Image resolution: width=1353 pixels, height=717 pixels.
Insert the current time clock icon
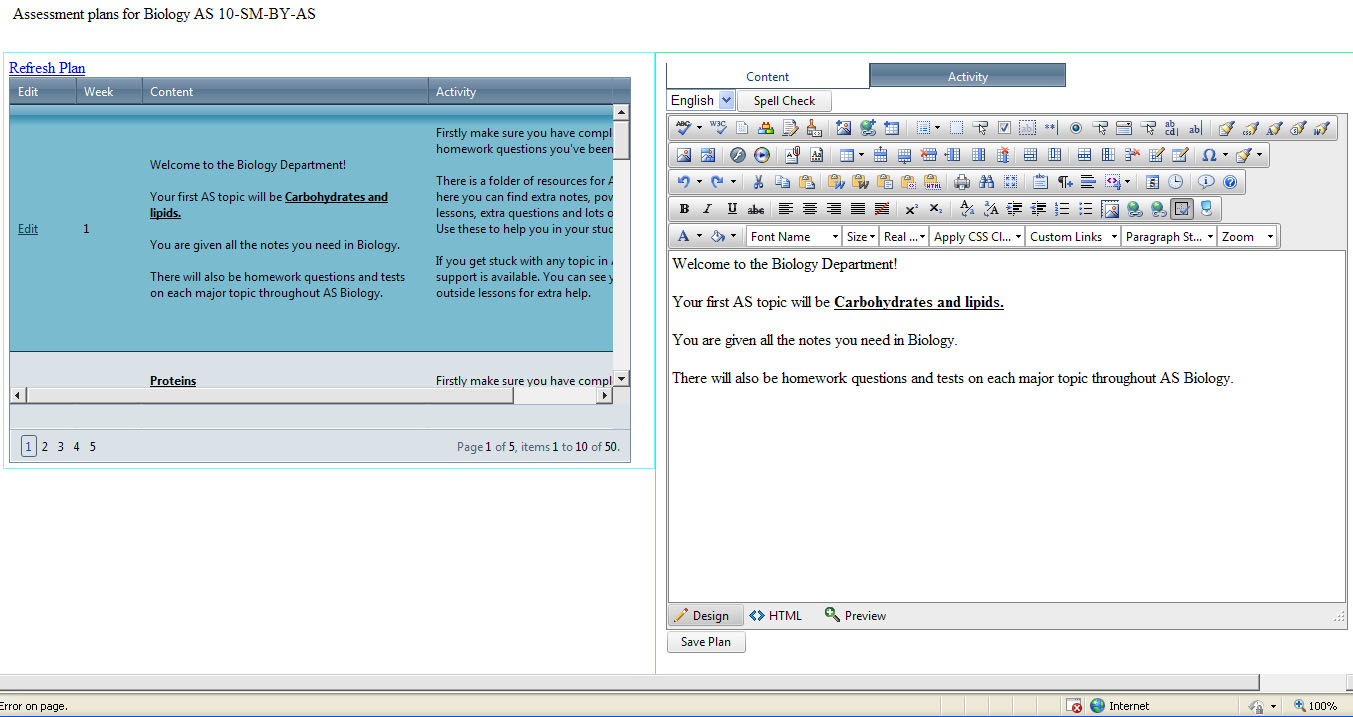click(1175, 182)
